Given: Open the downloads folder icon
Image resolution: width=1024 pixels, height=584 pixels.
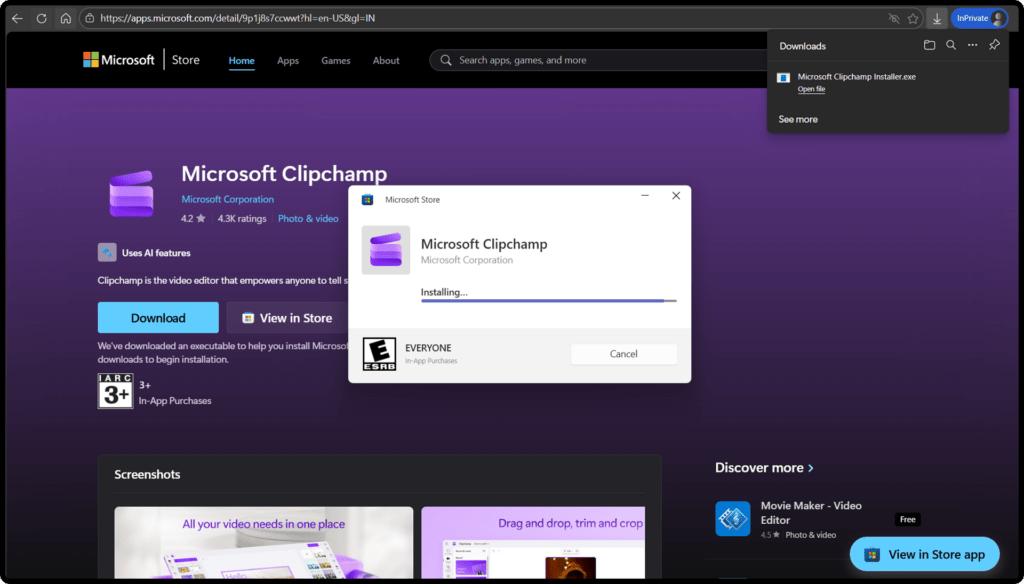Looking at the screenshot, I should (931, 45).
